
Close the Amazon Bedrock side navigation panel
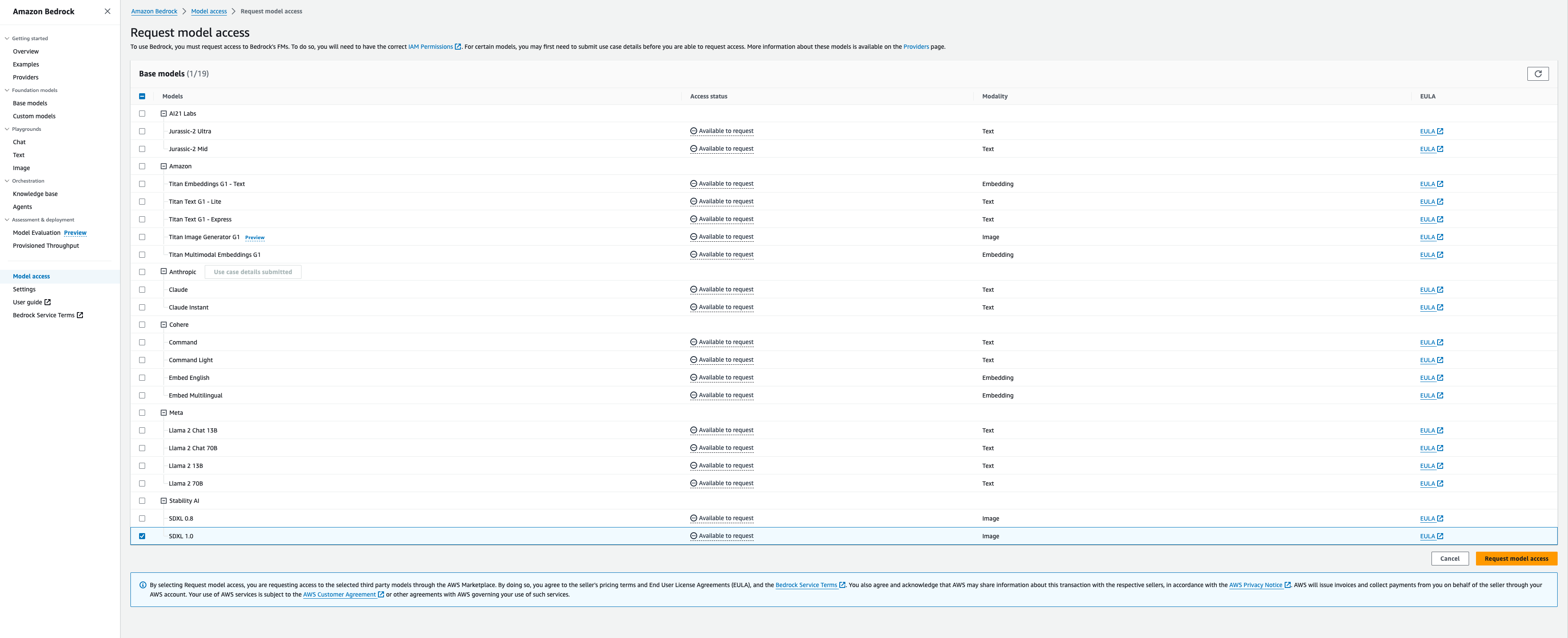tap(108, 11)
